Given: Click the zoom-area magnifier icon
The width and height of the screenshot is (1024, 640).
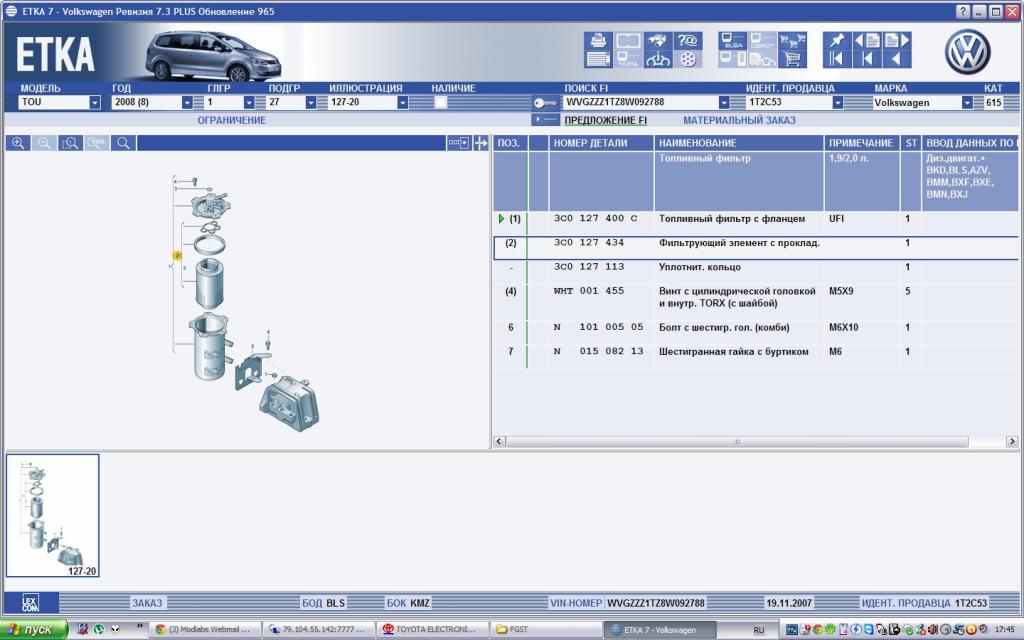Looking at the screenshot, I should click(x=71, y=143).
